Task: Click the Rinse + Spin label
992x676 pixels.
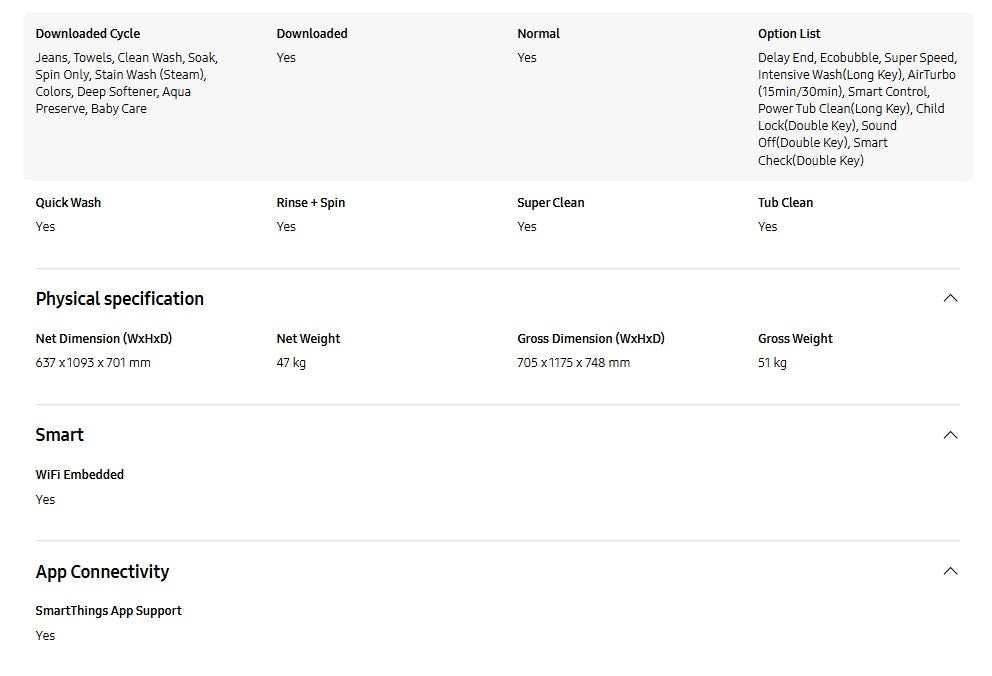Action: [310, 203]
